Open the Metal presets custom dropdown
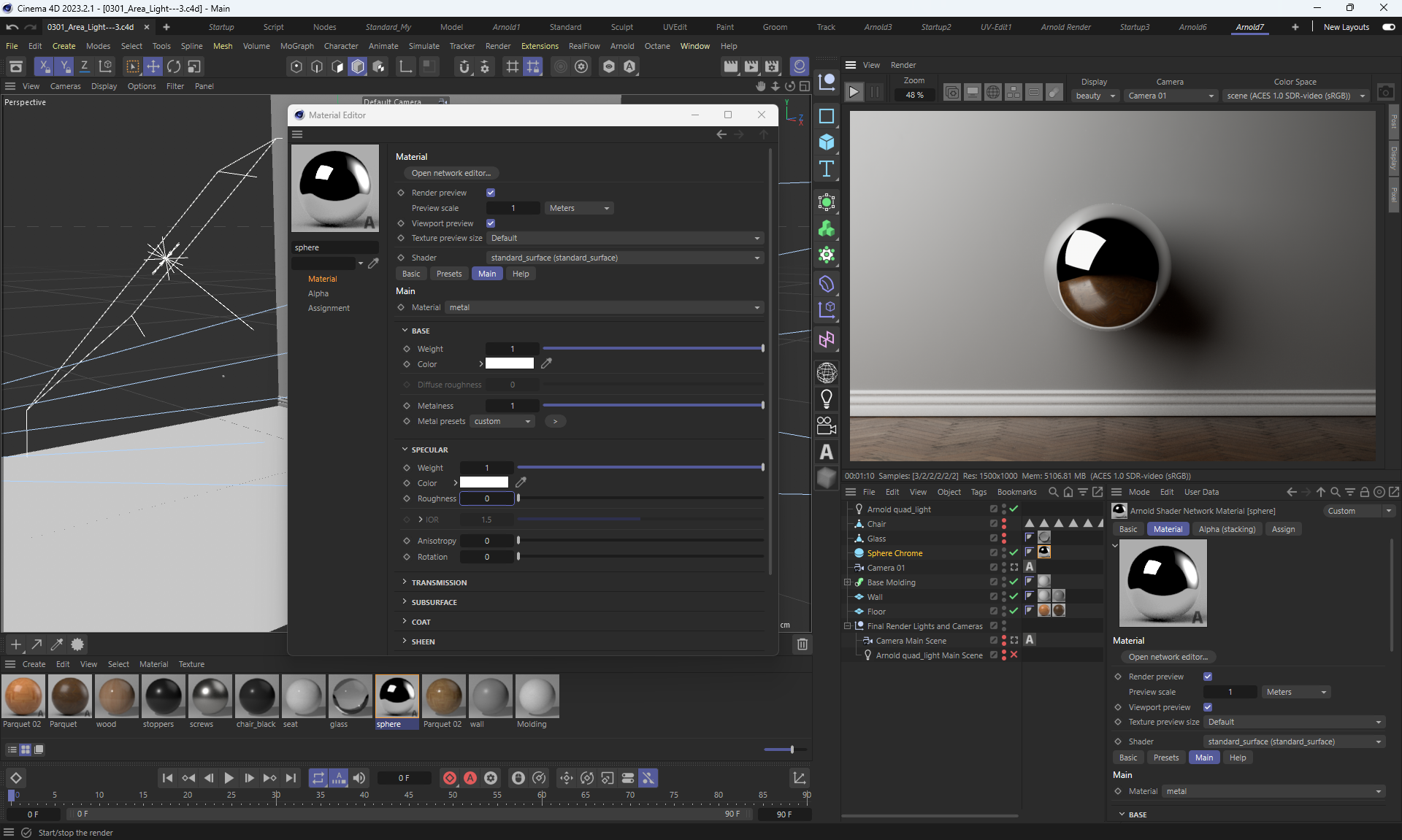1402x840 pixels. tap(502, 421)
